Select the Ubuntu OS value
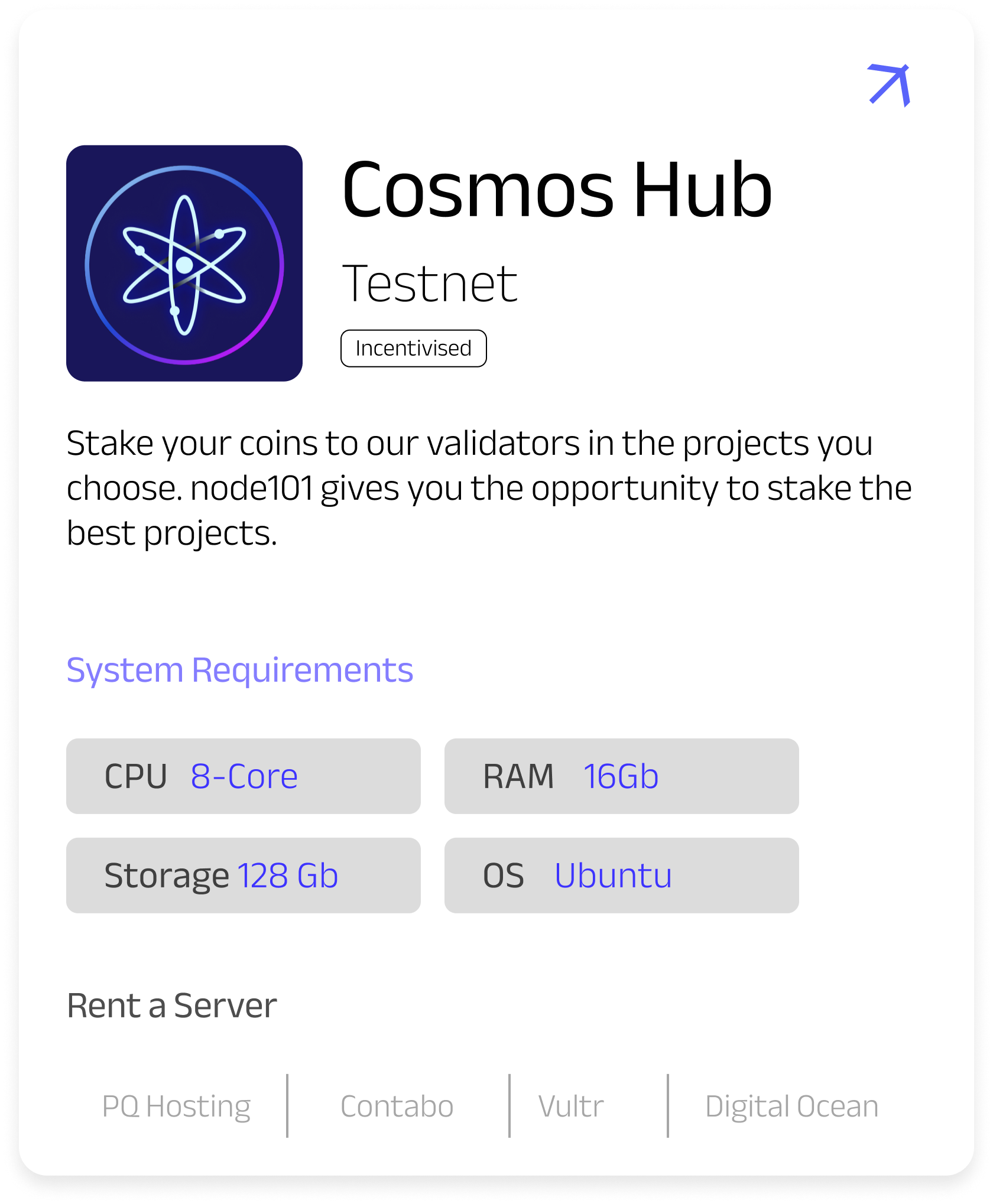Screen dimensions: 993x1204 (613, 876)
